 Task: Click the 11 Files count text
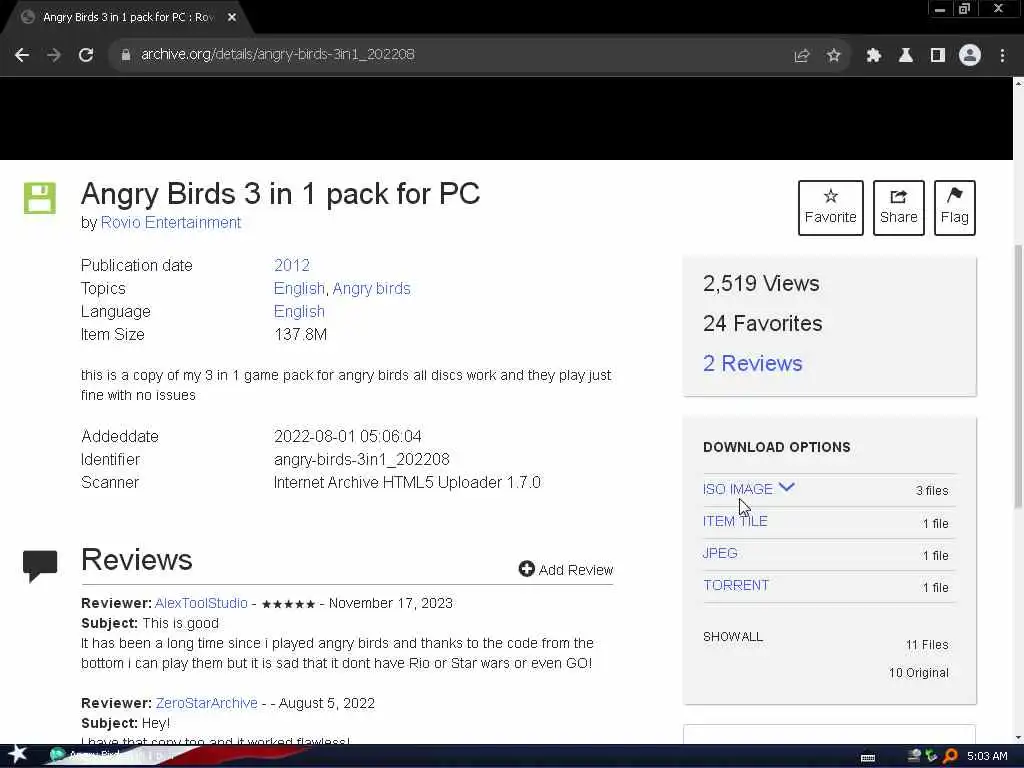point(927,645)
